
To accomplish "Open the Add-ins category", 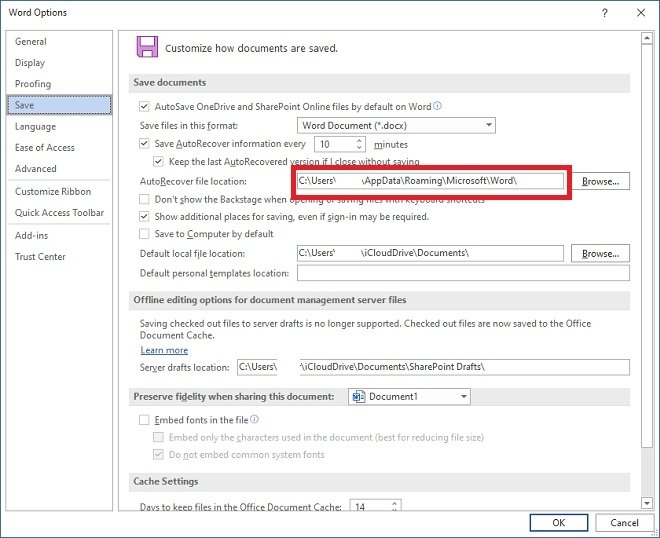I will click(x=59, y=235).
